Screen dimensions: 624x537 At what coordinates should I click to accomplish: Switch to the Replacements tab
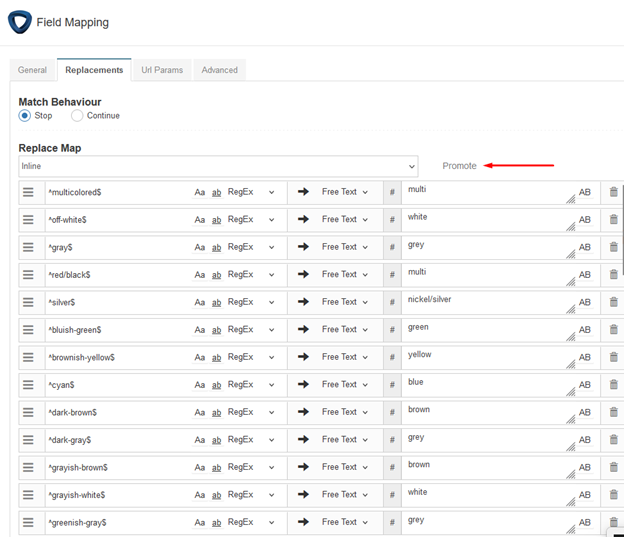click(94, 70)
